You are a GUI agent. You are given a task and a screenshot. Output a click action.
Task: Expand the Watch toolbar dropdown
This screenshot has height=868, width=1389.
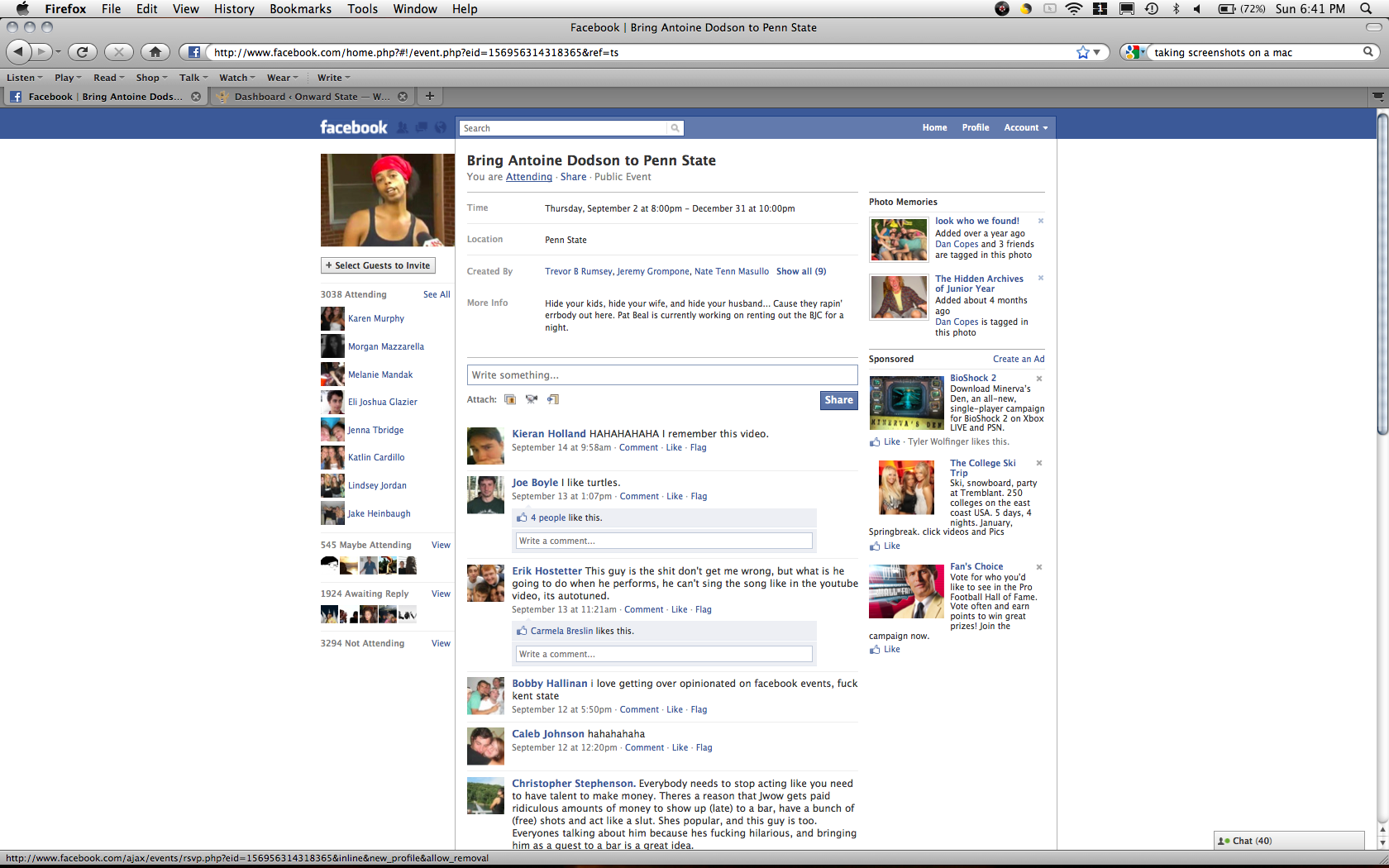pos(236,78)
